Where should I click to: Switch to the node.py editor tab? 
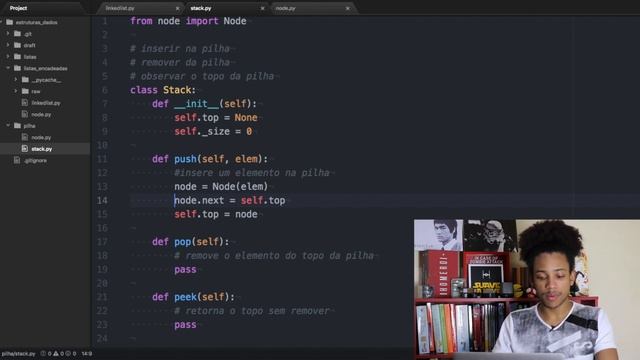[x=313, y=8]
